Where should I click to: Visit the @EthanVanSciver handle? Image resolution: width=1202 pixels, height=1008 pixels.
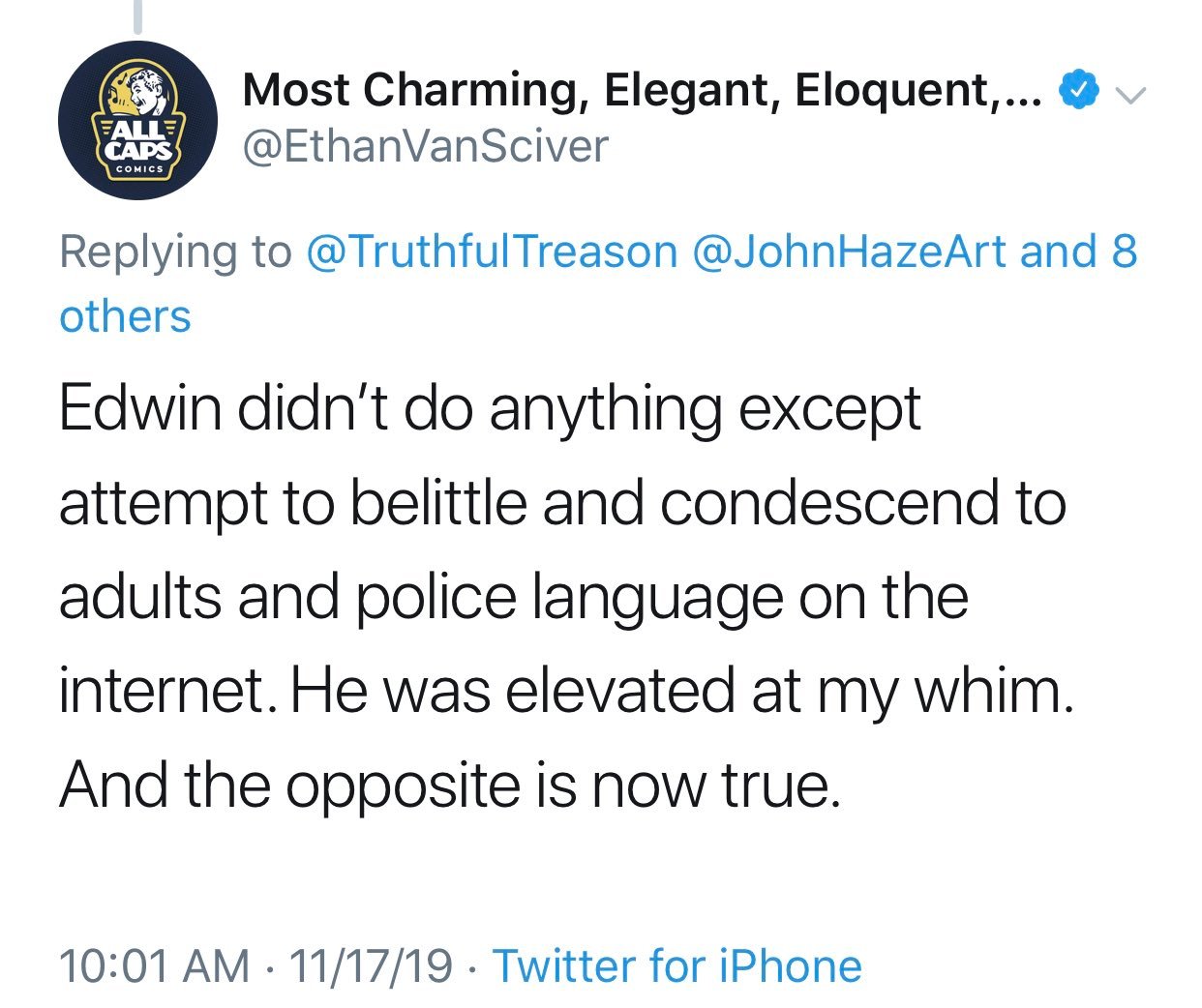[x=426, y=147]
